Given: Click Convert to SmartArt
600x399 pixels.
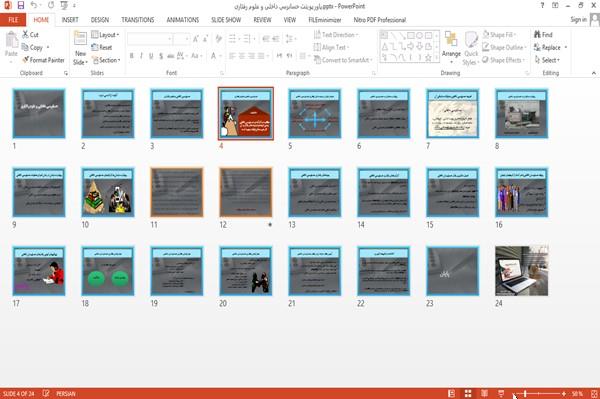Looking at the screenshot, I should point(343,60).
